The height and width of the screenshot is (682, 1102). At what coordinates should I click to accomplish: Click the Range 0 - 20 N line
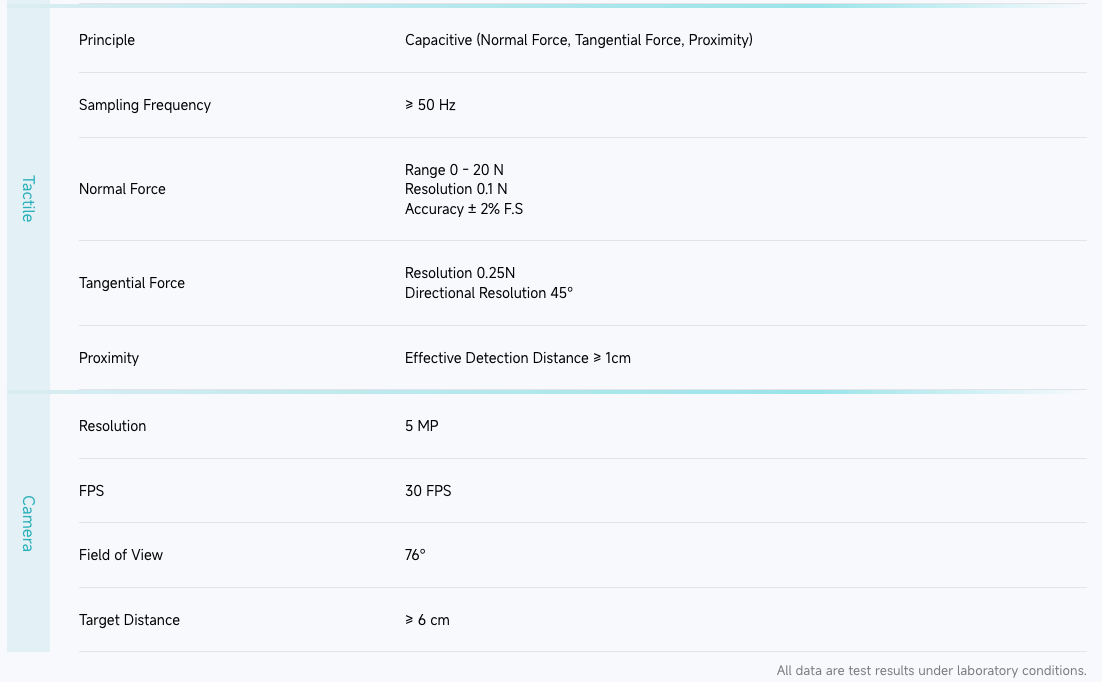point(454,170)
